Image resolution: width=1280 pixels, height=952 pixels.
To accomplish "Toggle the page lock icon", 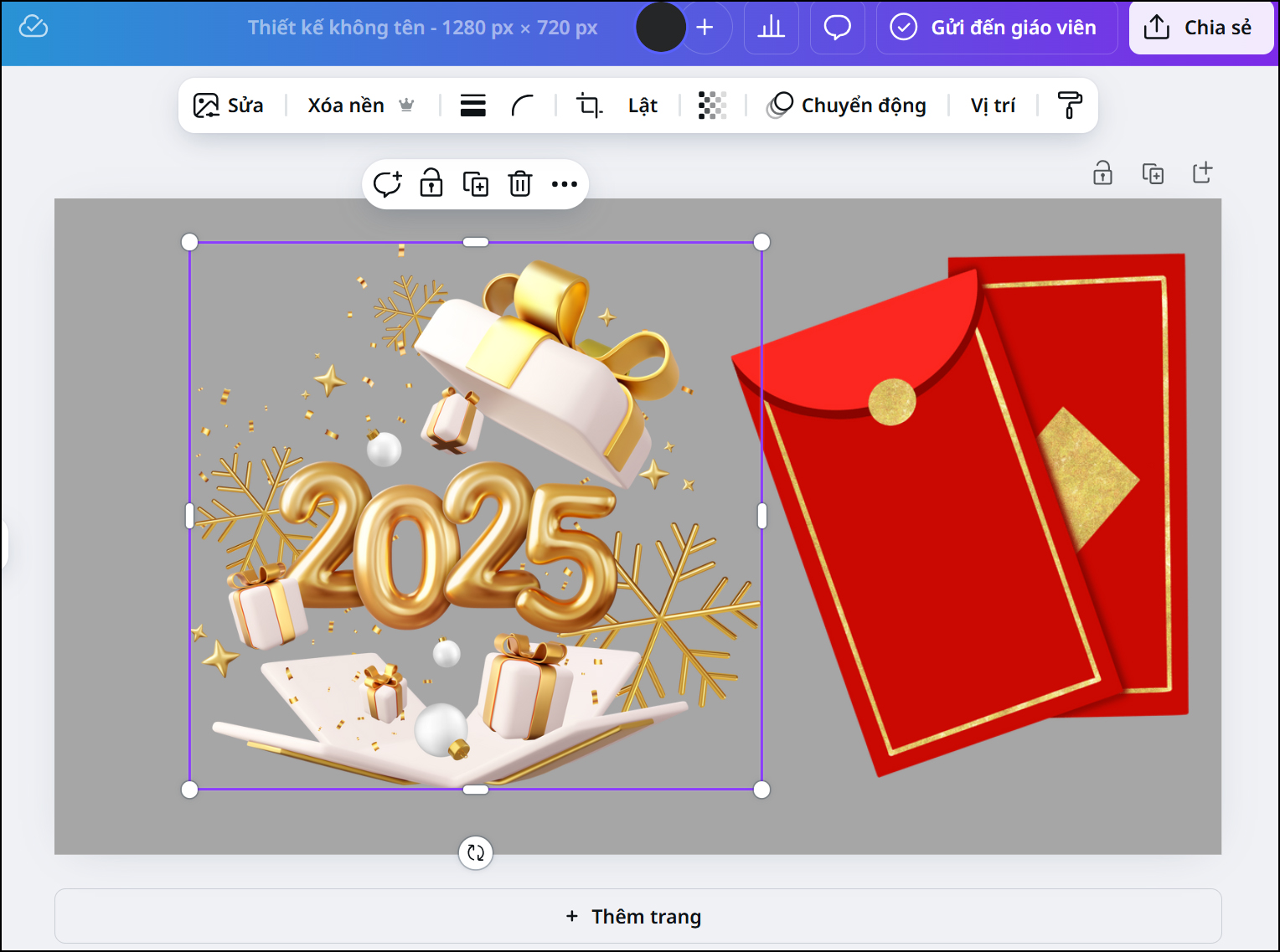I will [x=1102, y=173].
